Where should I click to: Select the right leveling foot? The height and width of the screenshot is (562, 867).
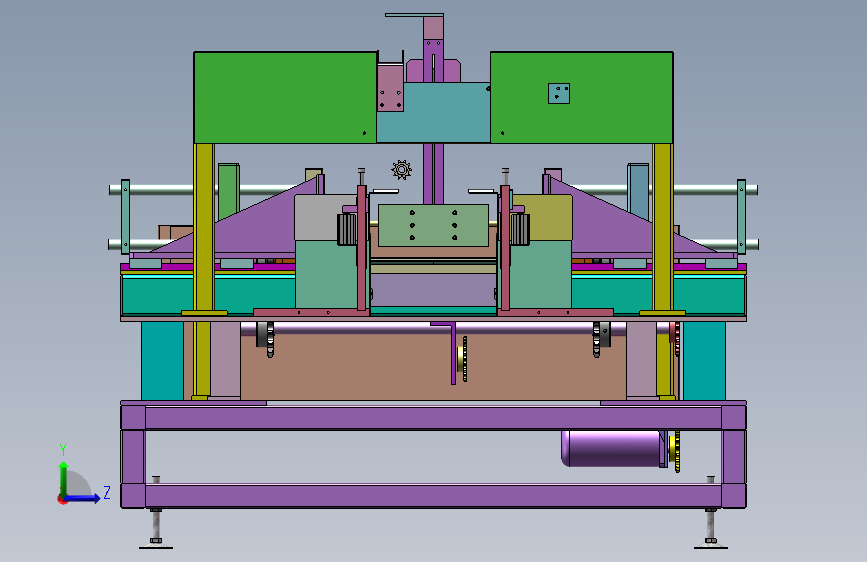pos(711,528)
